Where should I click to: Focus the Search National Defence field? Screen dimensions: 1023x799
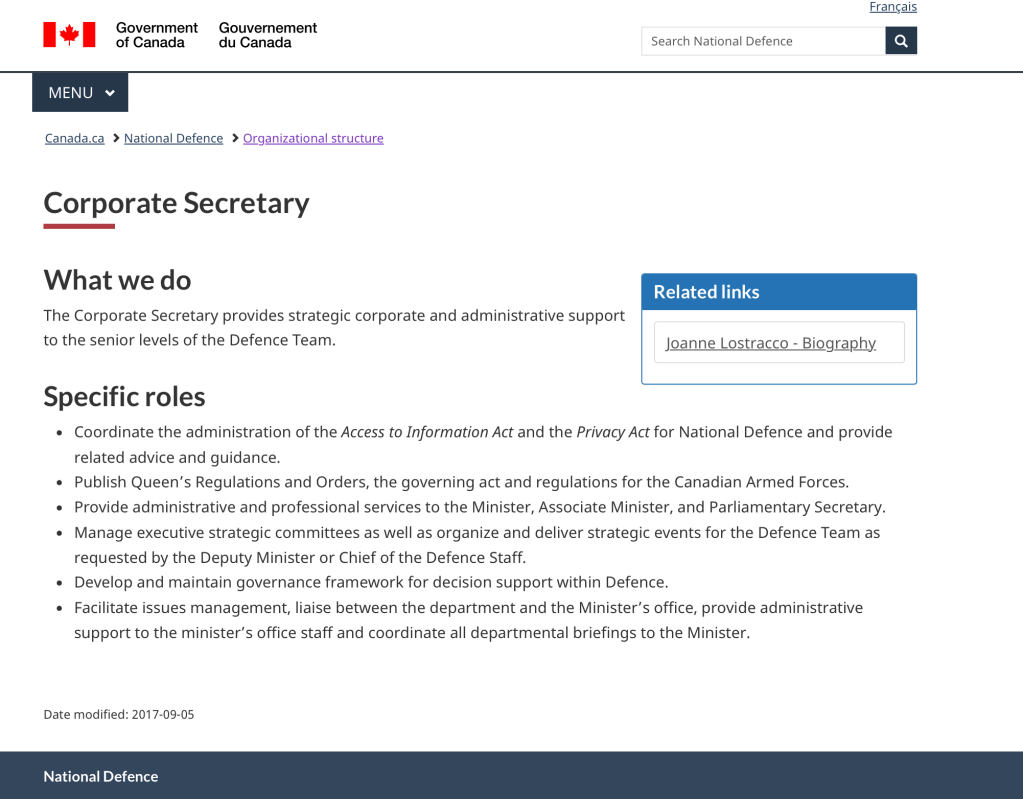pos(763,41)
